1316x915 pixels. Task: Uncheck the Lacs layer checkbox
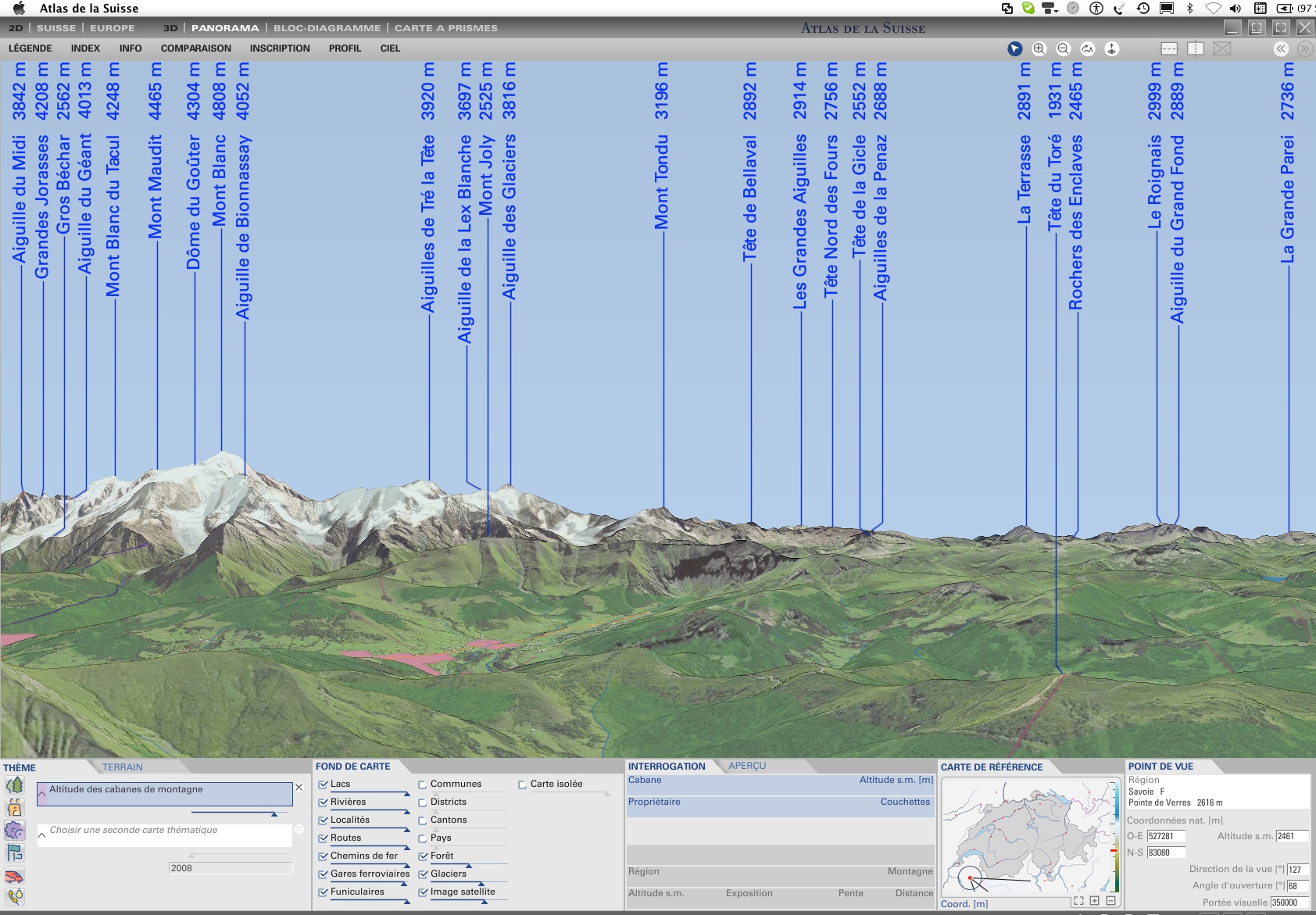323,784
